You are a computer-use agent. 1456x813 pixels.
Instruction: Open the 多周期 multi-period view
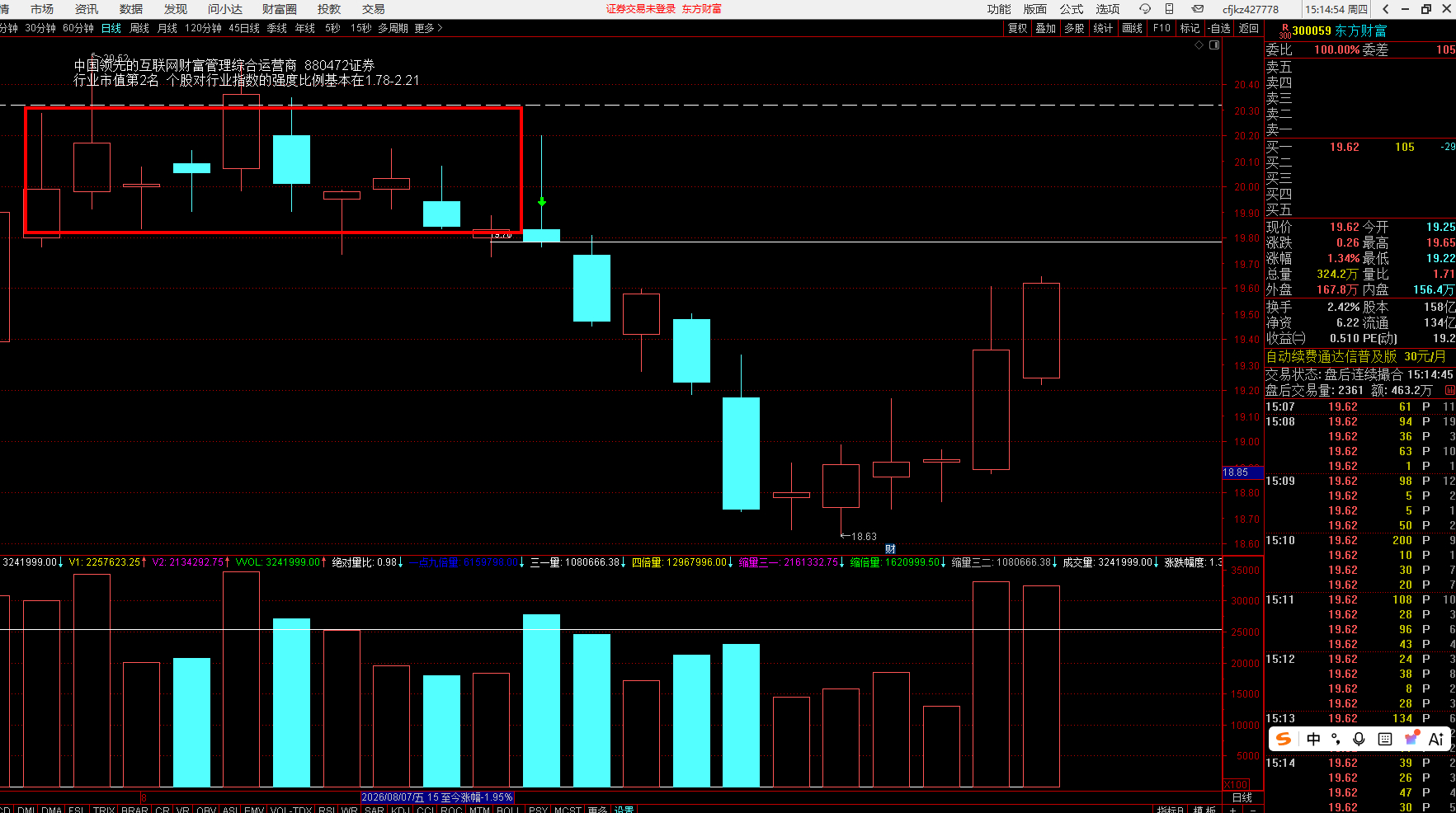(x=393, y=28)
